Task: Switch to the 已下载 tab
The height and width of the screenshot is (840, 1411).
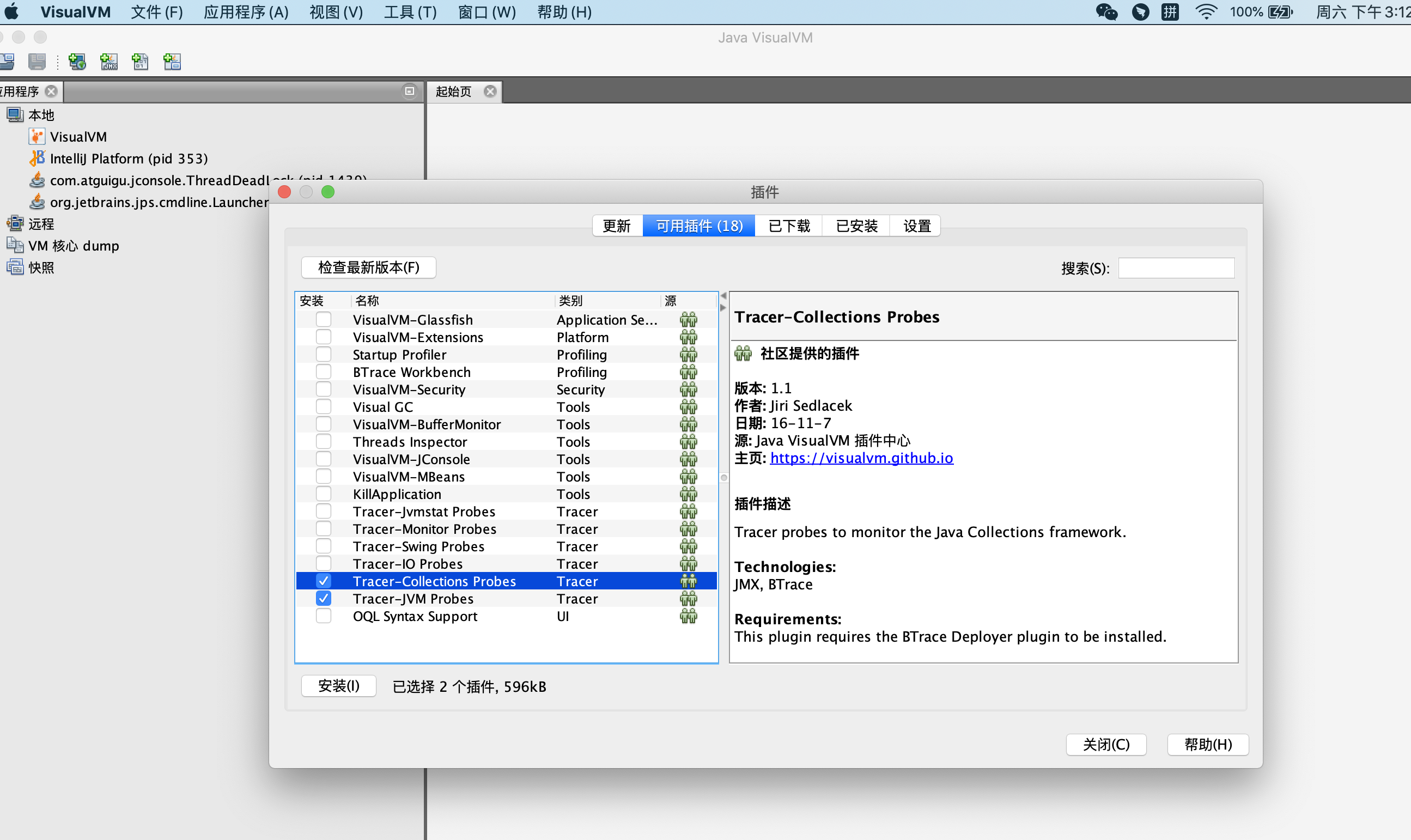Action: [789, 226]
